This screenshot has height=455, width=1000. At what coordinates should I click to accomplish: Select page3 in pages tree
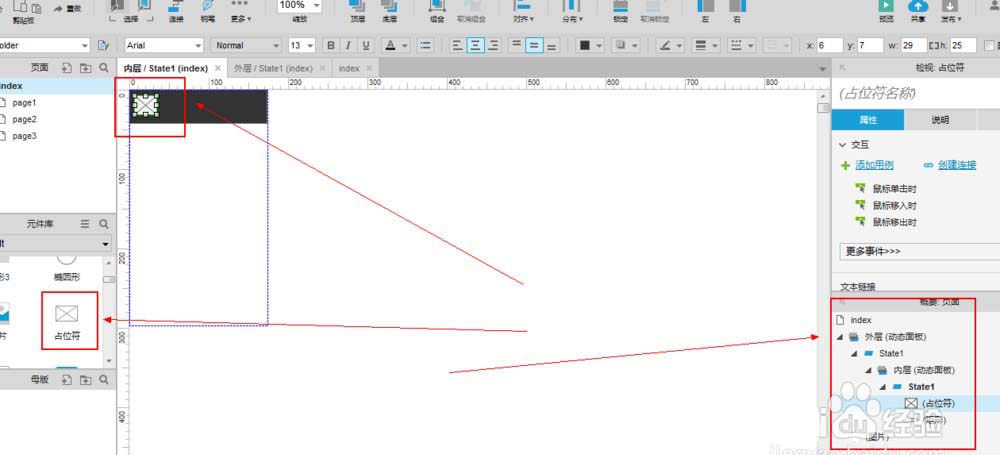pyautogui.click(x=25, y=136)
